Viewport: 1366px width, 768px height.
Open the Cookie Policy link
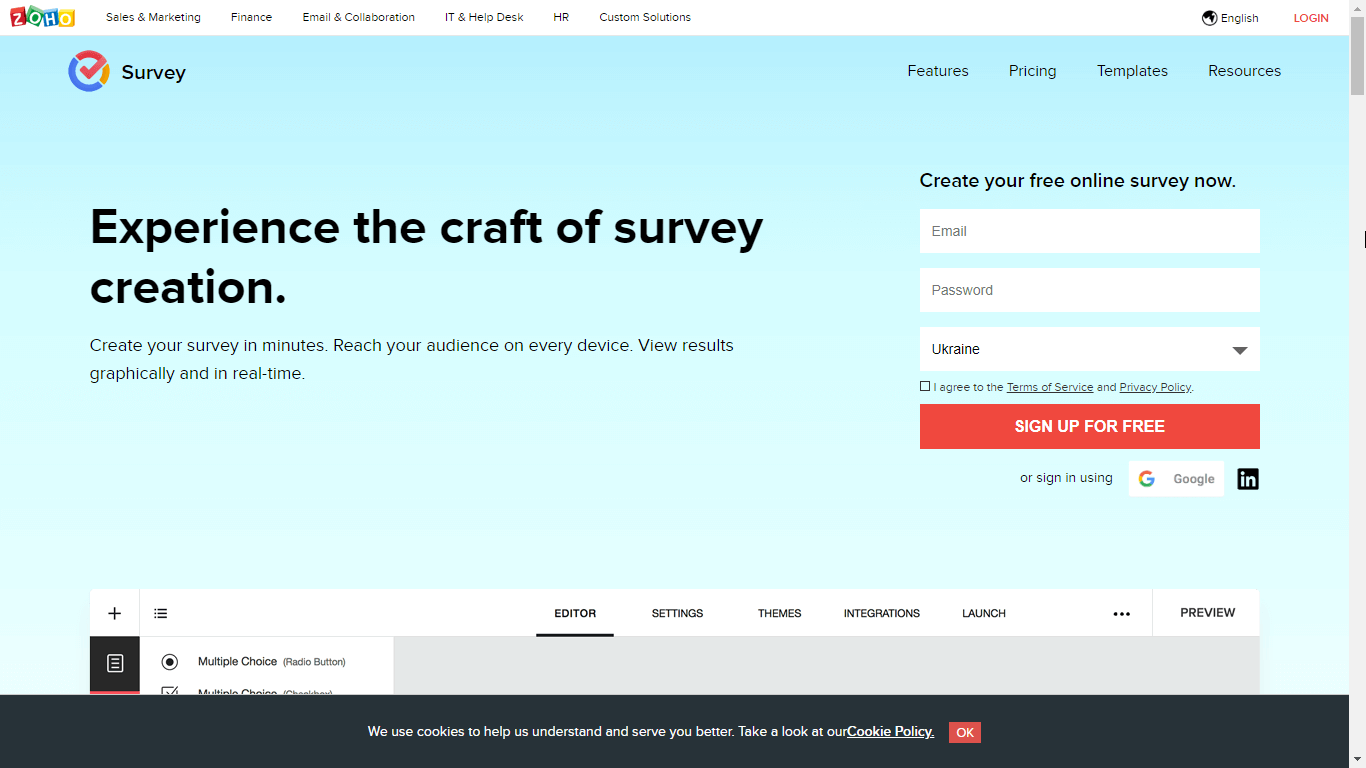point(890,732)
